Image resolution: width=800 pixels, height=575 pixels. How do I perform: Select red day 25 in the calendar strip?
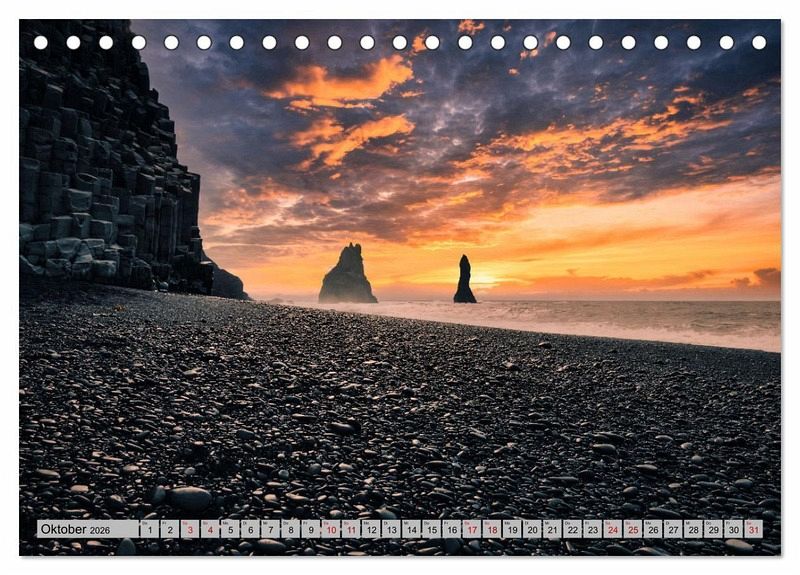pyautogui.click(x=633, y=529)
